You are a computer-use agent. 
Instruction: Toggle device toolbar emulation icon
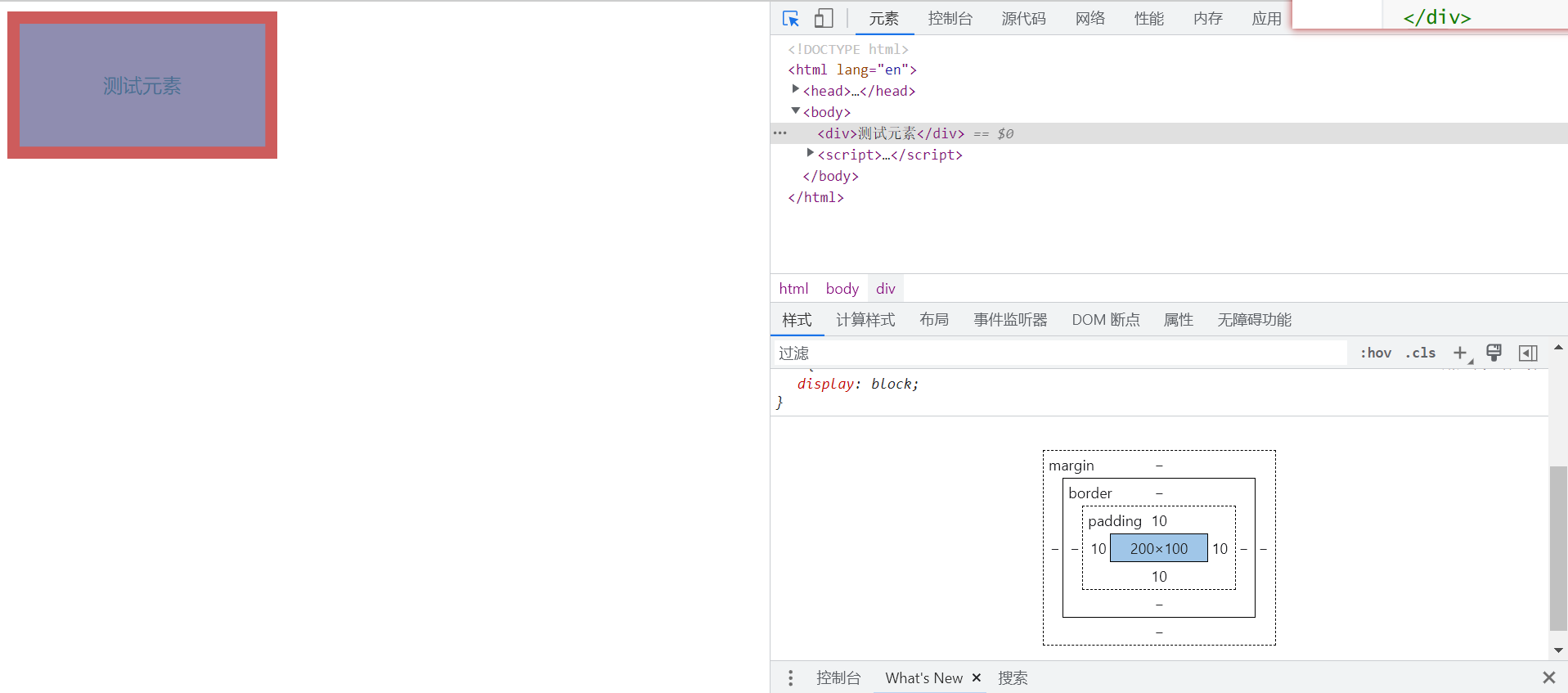(x=824, y=18)
